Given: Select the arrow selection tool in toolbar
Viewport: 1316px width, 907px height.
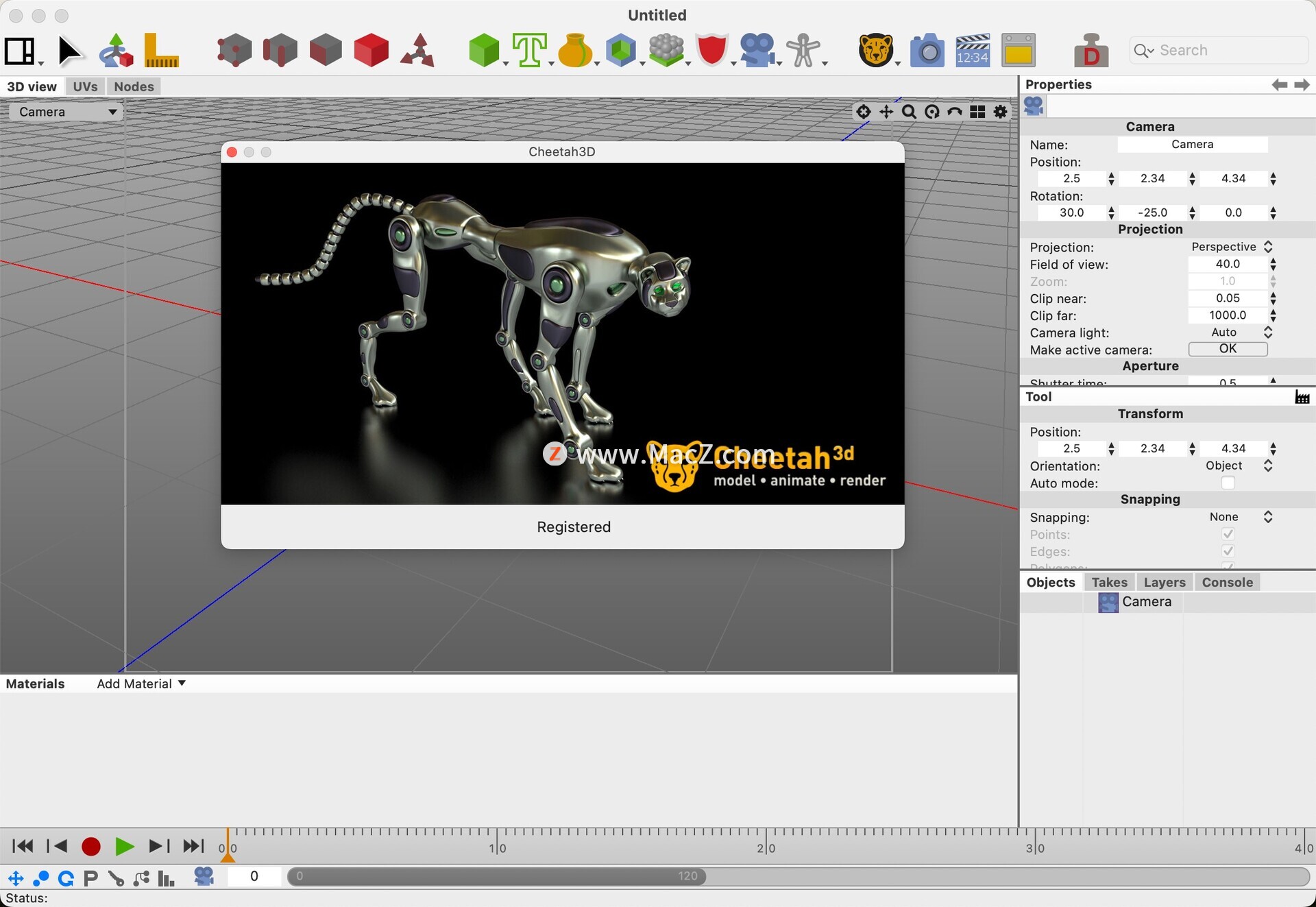Looking at the screenshot, I should coord(69,51).
